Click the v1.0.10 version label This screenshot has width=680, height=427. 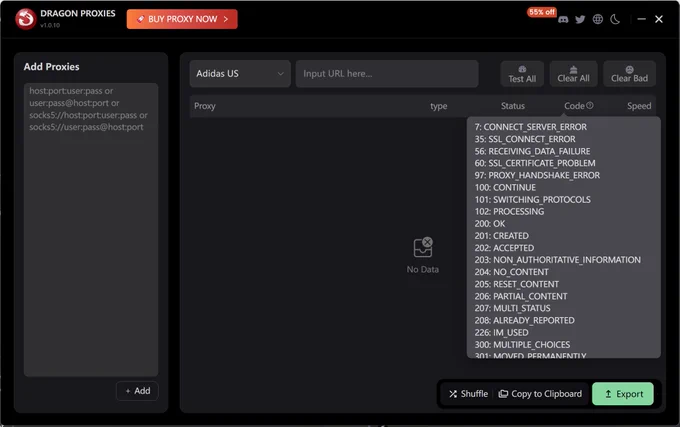click(x=50, y=25)
